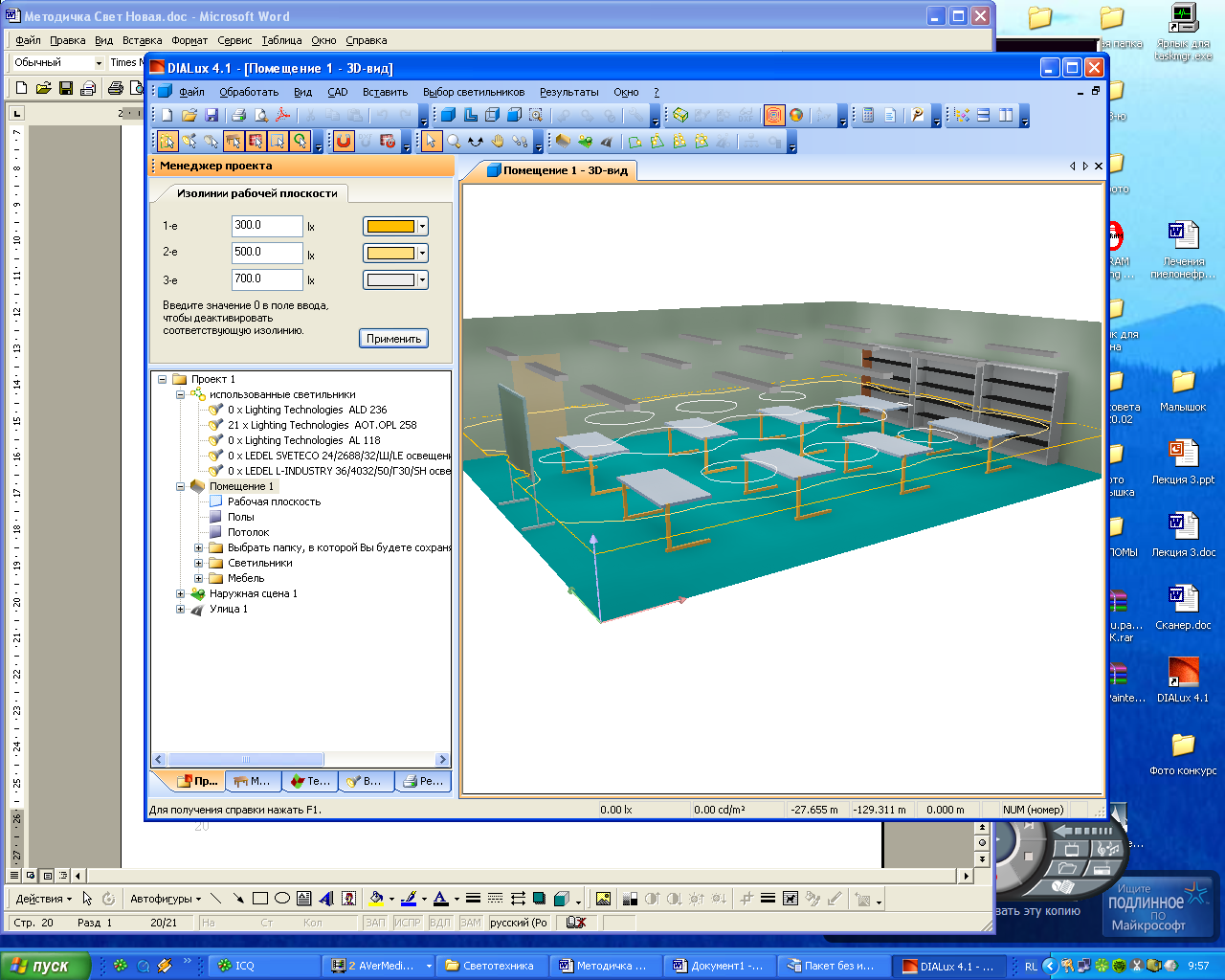Expand the Наружная сцена 1 node
Screen dimensions: 1225x980
(180, 593)
